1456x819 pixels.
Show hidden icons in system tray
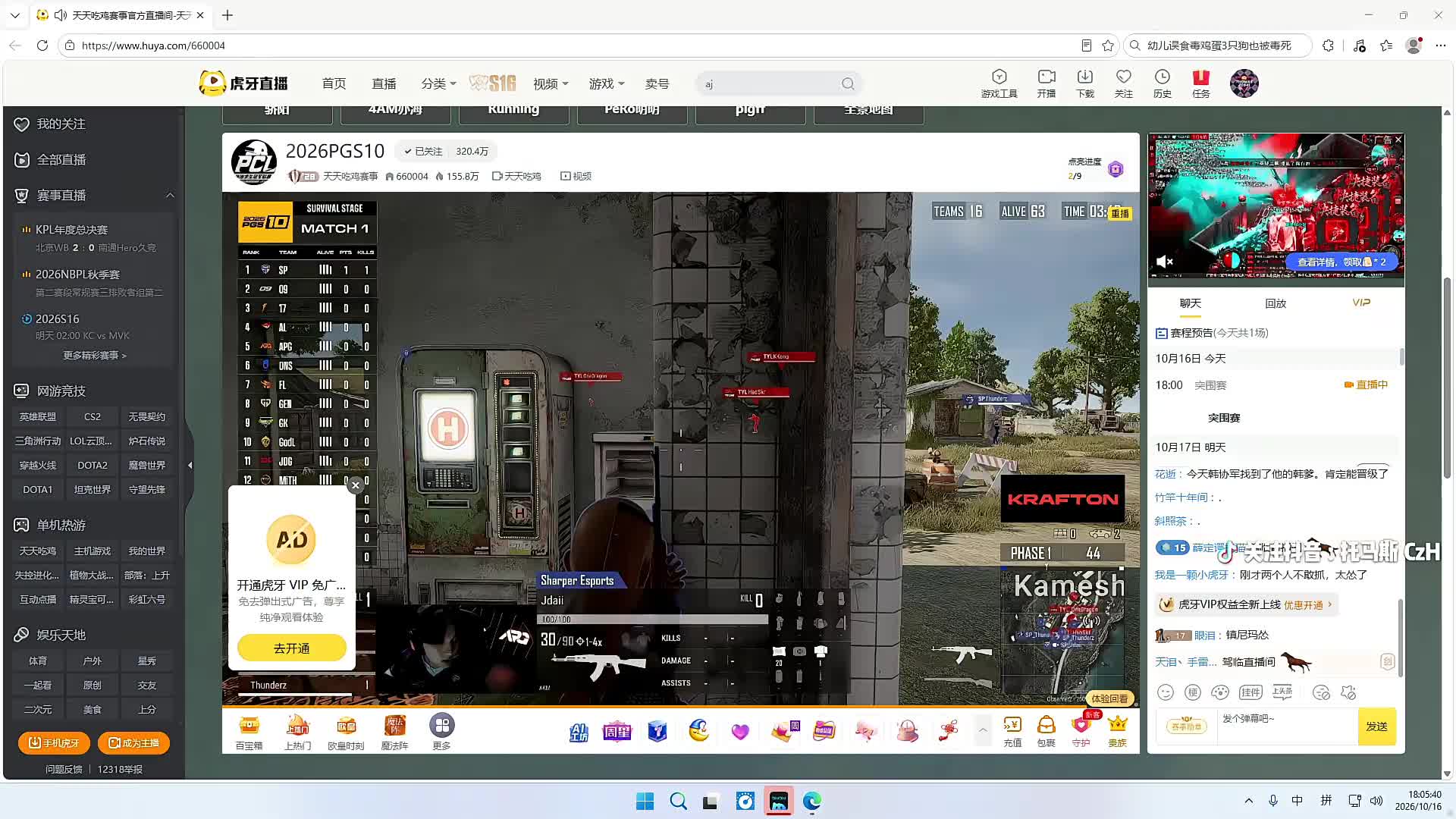(1248, 801)
